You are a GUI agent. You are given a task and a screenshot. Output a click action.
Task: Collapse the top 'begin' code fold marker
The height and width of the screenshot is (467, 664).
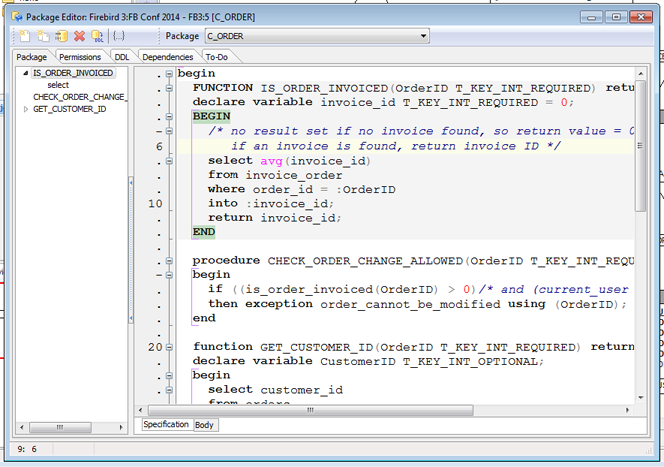[169, 74]
